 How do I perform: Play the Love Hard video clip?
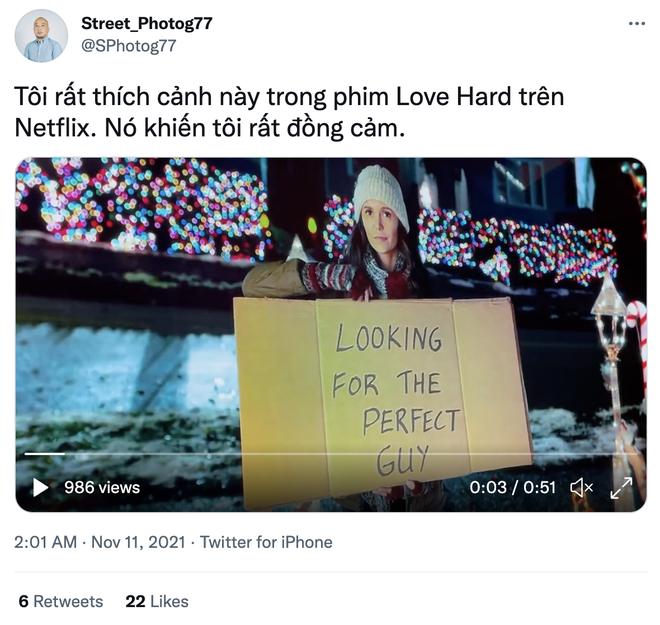coord(40,487)
